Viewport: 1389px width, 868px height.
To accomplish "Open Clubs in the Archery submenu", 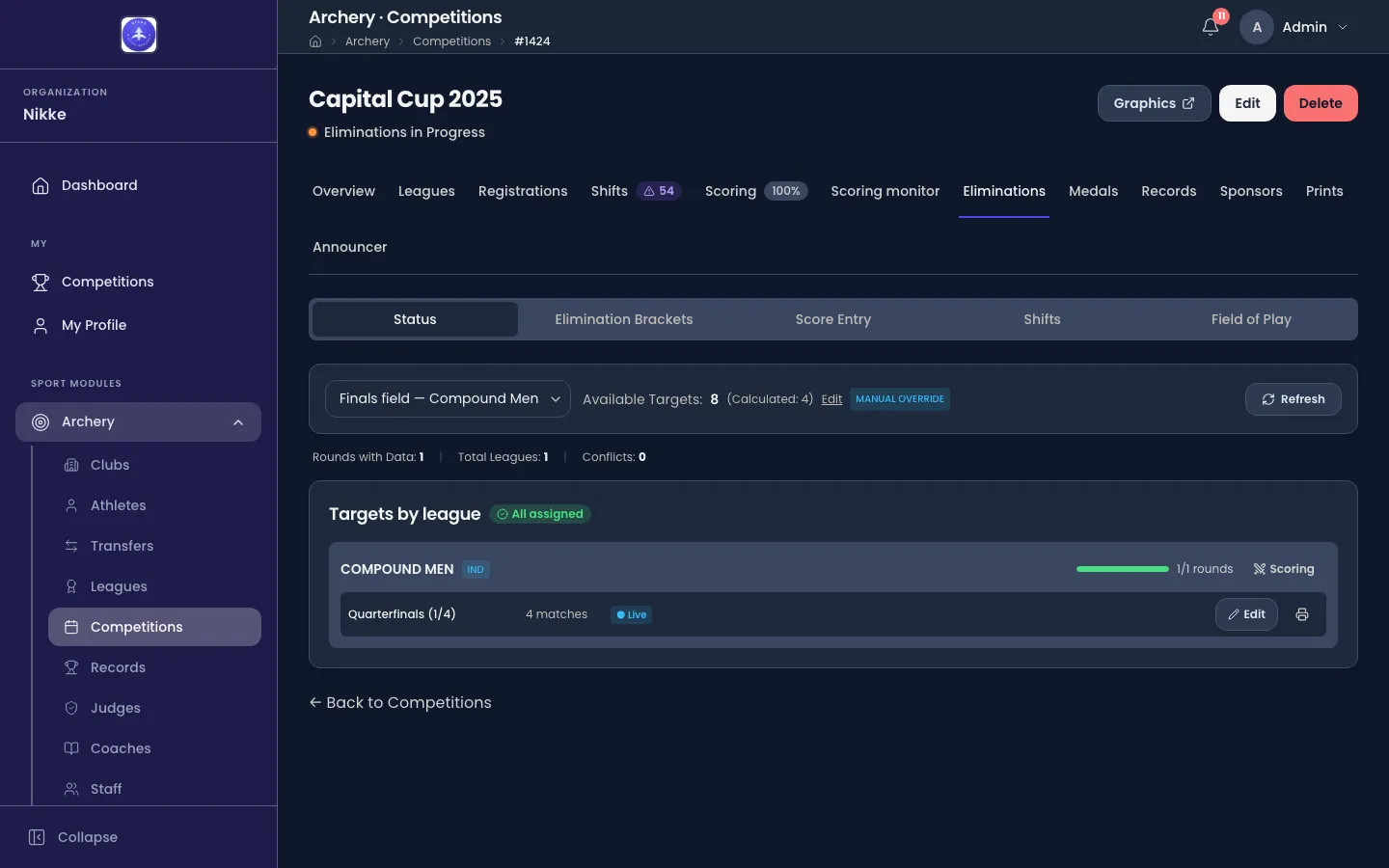I will click(154, 465).
